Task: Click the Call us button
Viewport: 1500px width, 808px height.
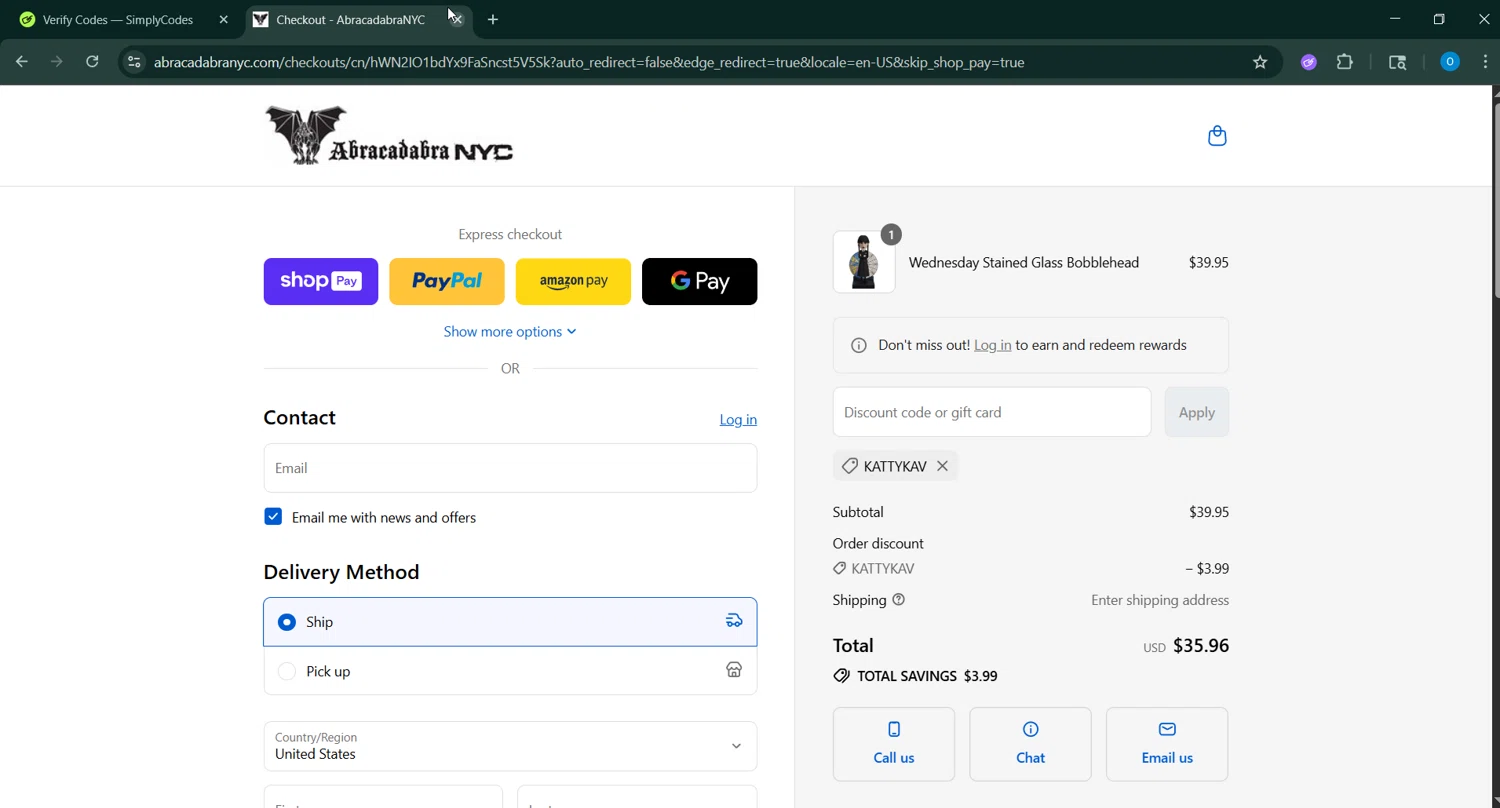Action: coord(894,744)
